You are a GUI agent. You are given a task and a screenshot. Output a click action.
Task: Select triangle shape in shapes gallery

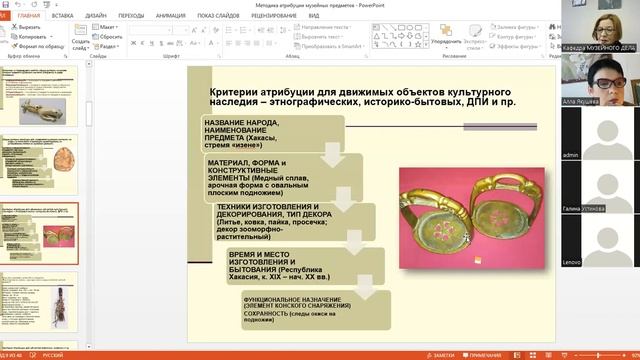pyautogui.click(x=376, y=36)
